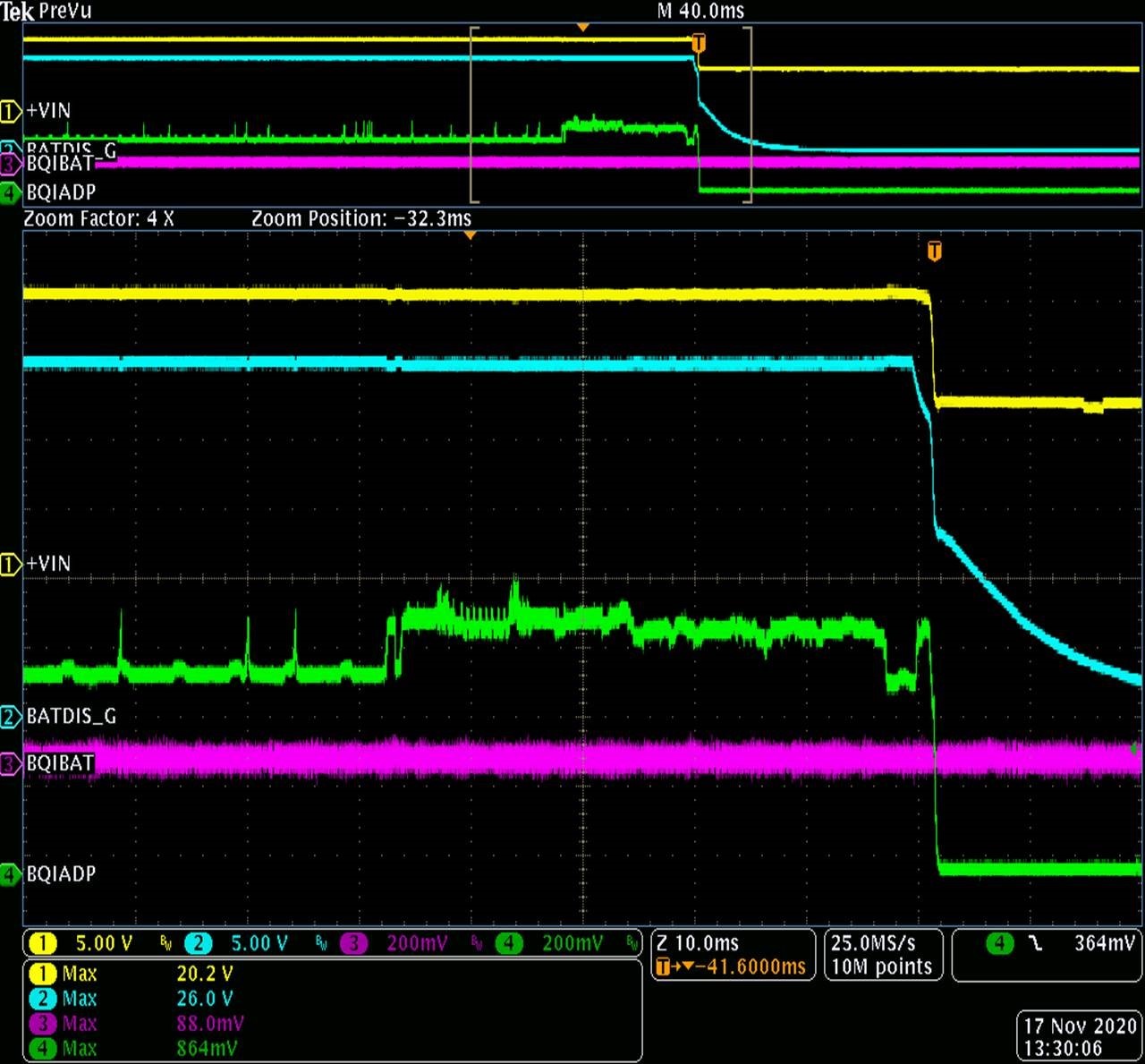
Task: Click the 26.0 V max measurement value
Action: 205,999
